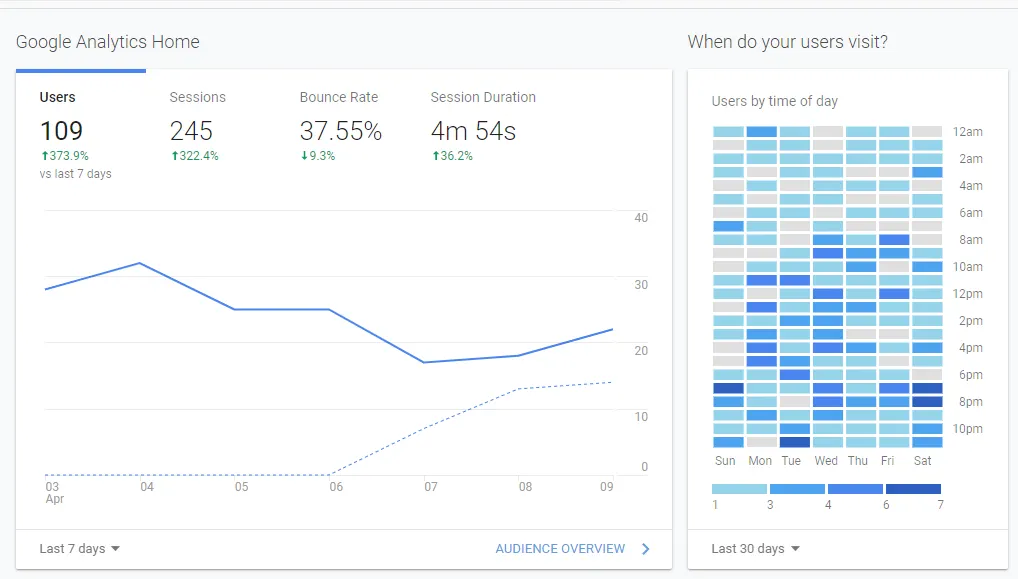Click the Sun column label in heatmap
Viewport: 1018px width, 579px height.
725,461
